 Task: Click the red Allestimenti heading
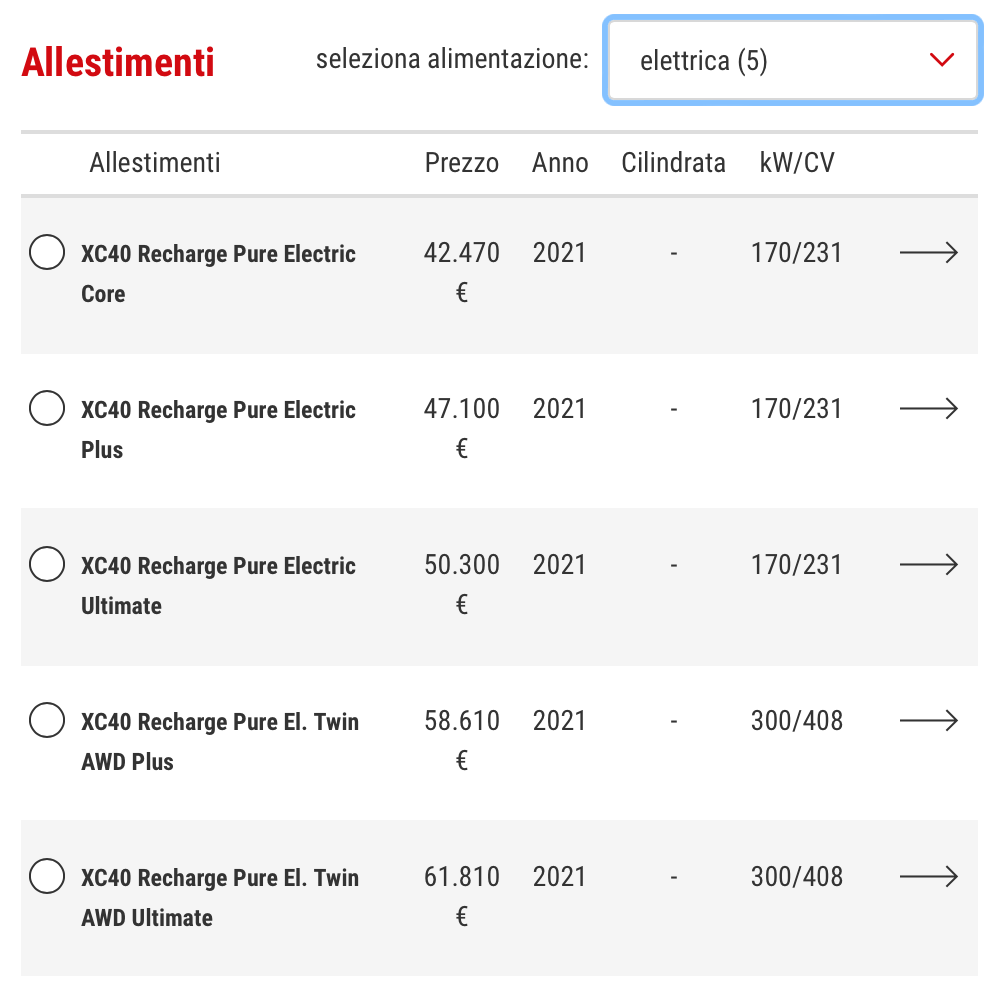pyautogui.click(x=118, y=62)
